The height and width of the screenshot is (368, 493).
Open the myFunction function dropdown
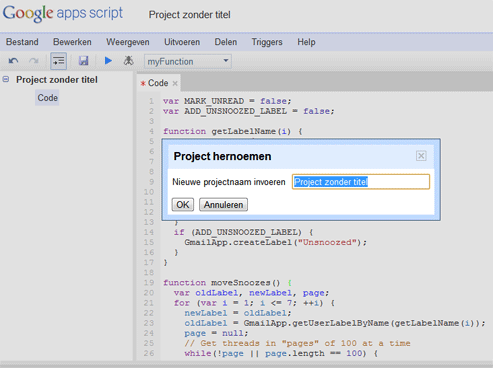click(x=188, y=61)
